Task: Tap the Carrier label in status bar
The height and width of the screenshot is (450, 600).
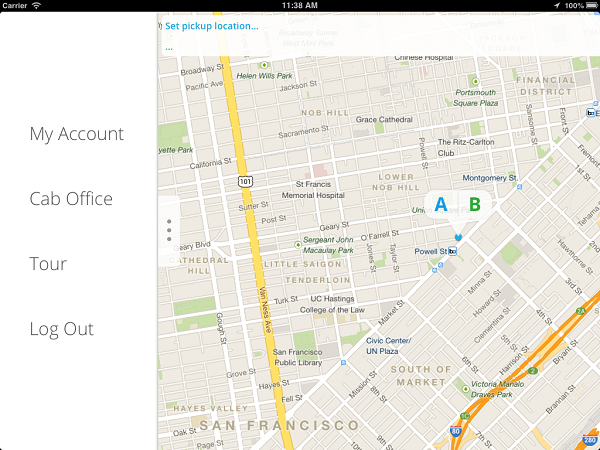Action: point(15,5)
